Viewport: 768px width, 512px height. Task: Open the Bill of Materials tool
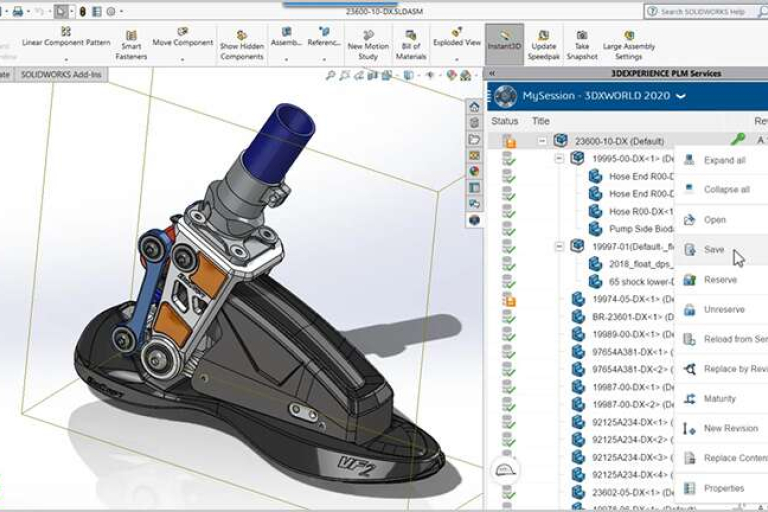pyautogui.click(x=410, y=45)
